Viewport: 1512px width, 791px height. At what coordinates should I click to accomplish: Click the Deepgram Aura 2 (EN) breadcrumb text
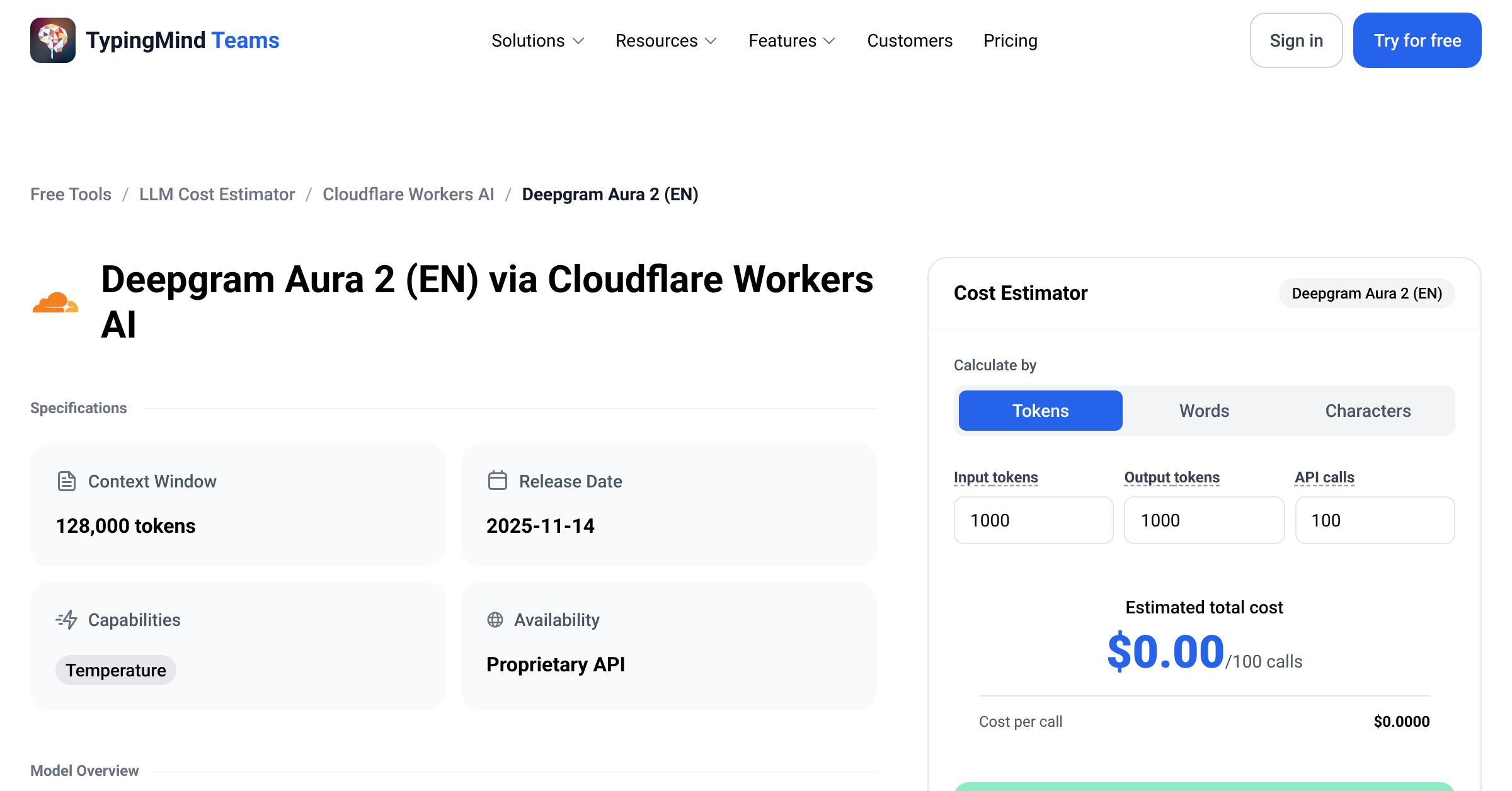pyautogui.click(x=610, y=194)
